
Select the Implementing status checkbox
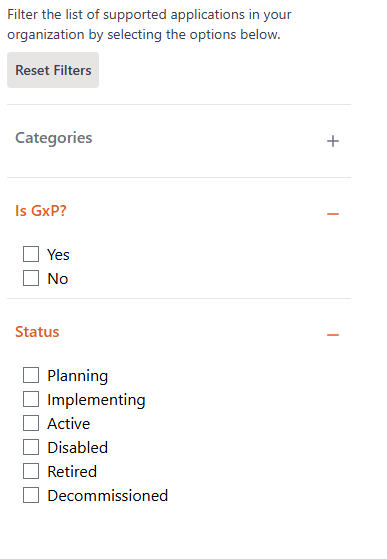pos(31,399)
